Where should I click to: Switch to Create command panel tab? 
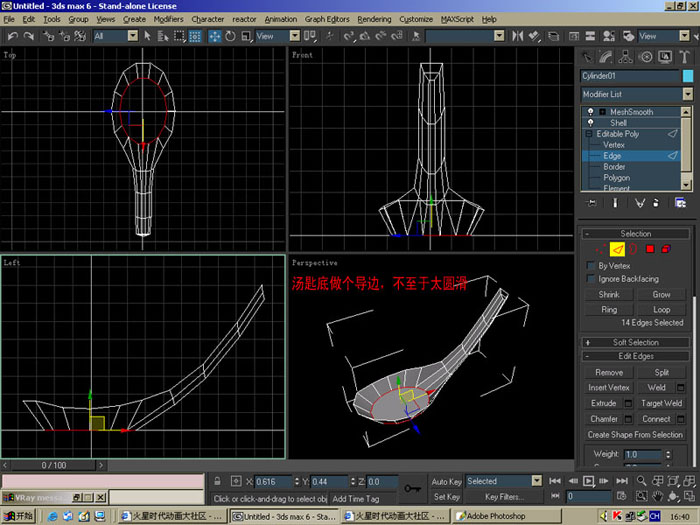pos(588,57)
